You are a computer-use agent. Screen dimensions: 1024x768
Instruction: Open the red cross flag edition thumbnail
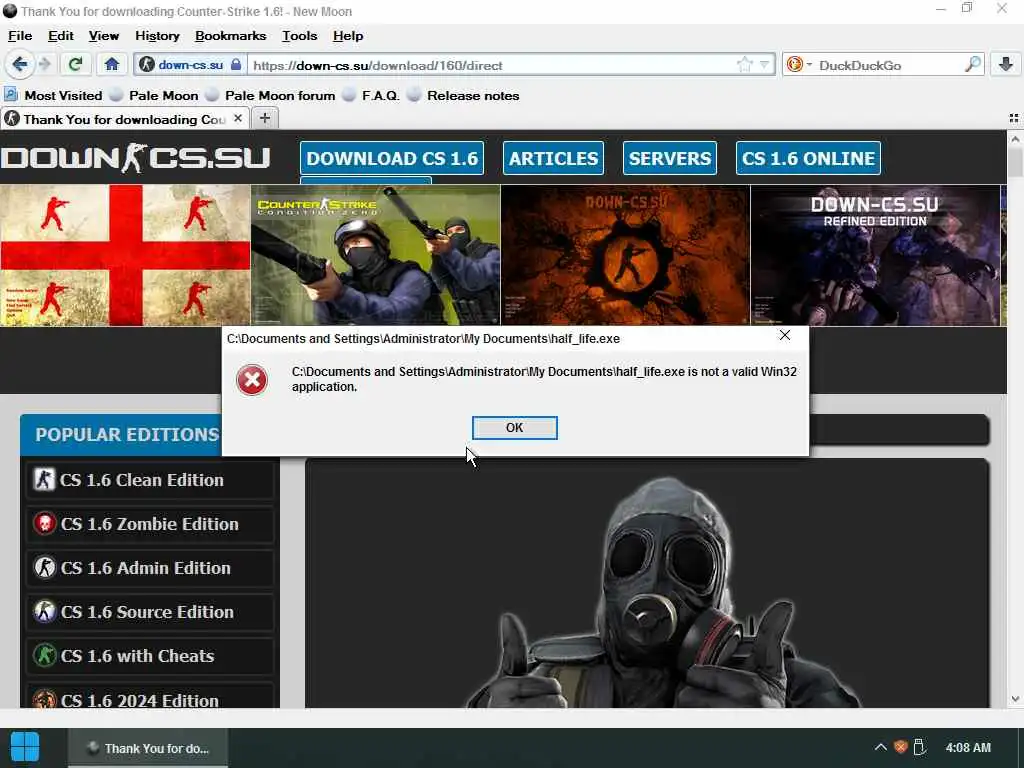coord(125,255)
